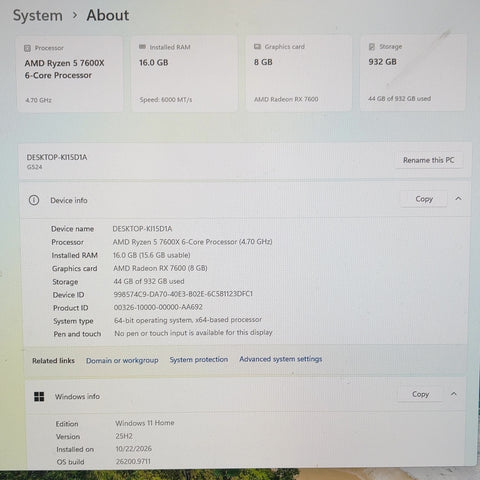Click the 932 GB storage heading
The width and height of the screenshot is (480, 480).
tap(382, 62)
